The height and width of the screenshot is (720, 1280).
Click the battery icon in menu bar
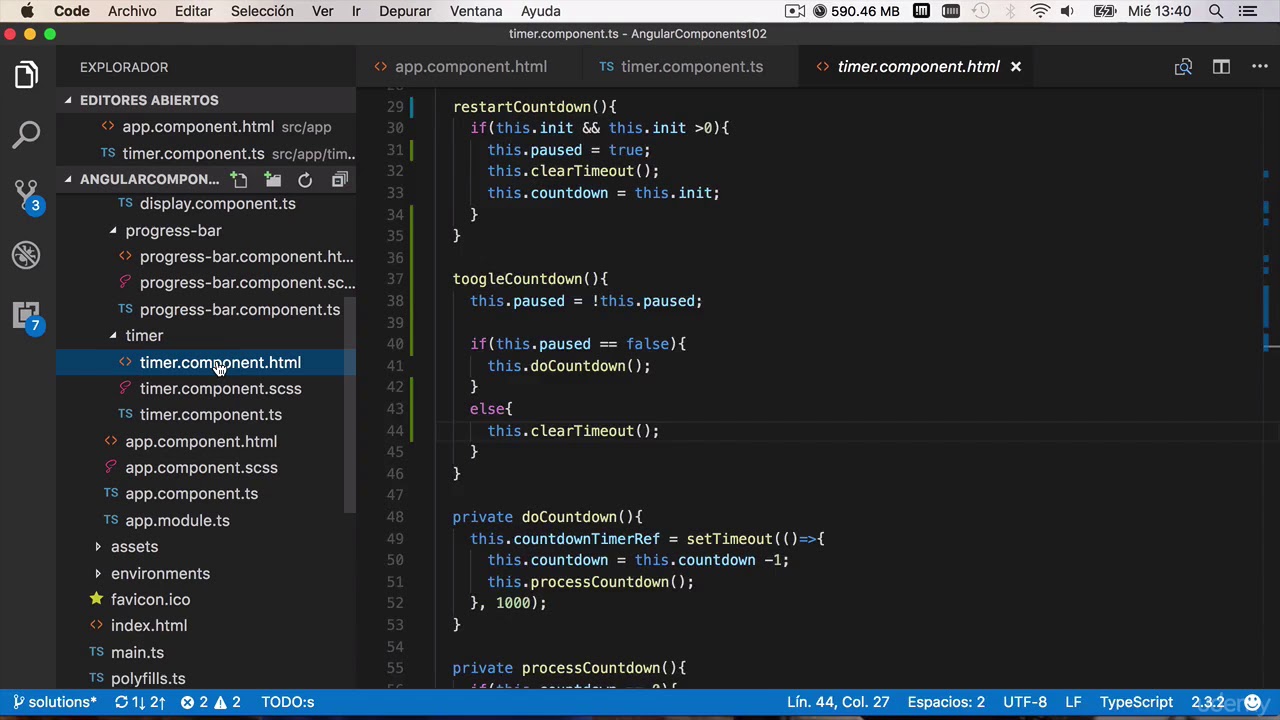pos(1104,11)
